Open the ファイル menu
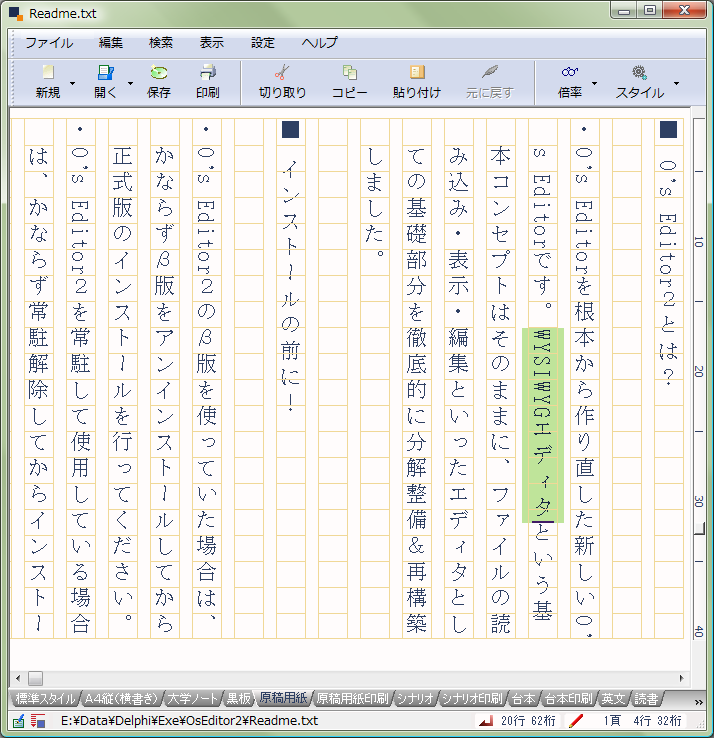Viewport: 714px width, 738px height. 49,43
